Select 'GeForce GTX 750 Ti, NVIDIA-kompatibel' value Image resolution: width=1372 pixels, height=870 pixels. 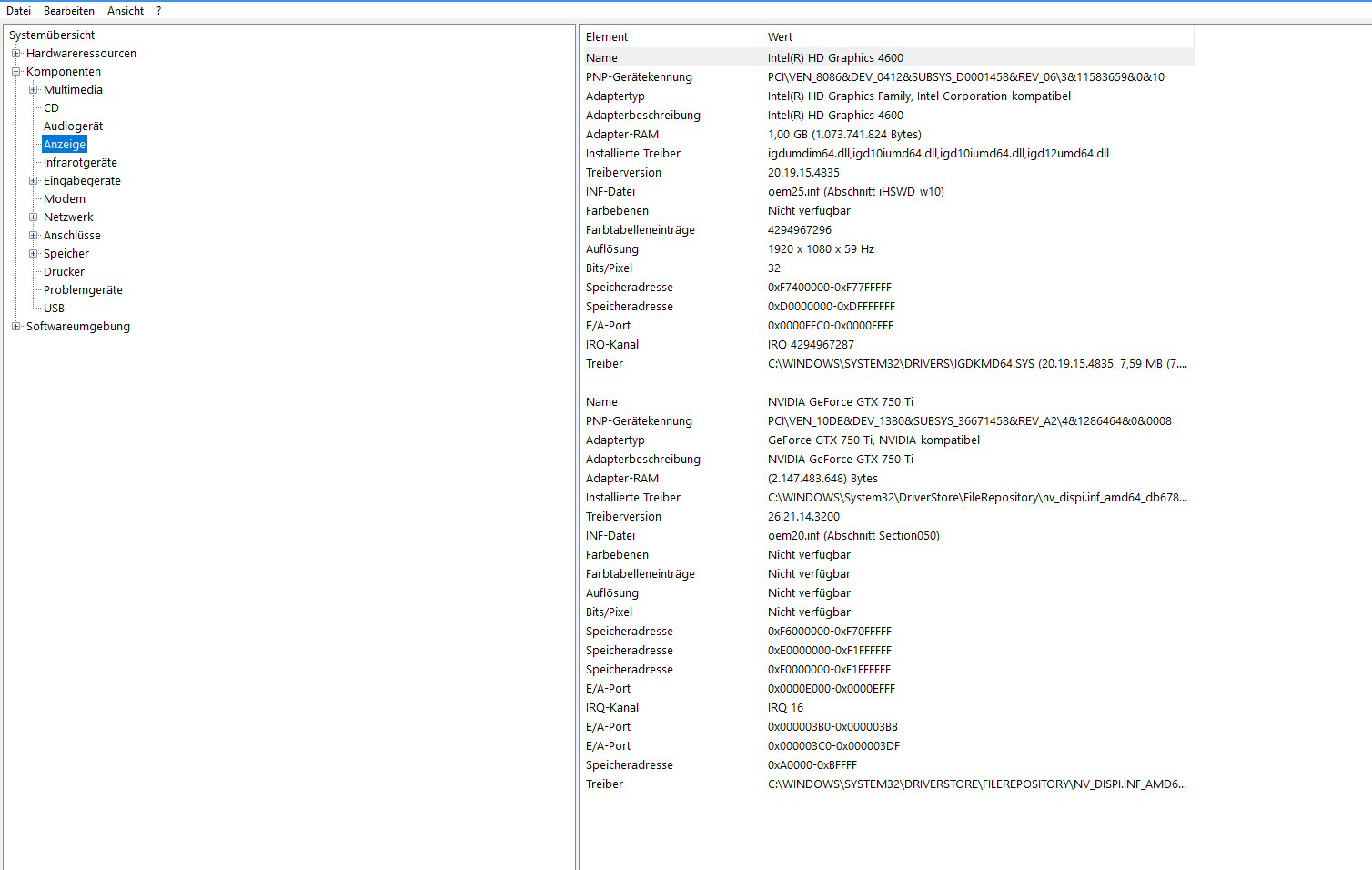(874, 440)
